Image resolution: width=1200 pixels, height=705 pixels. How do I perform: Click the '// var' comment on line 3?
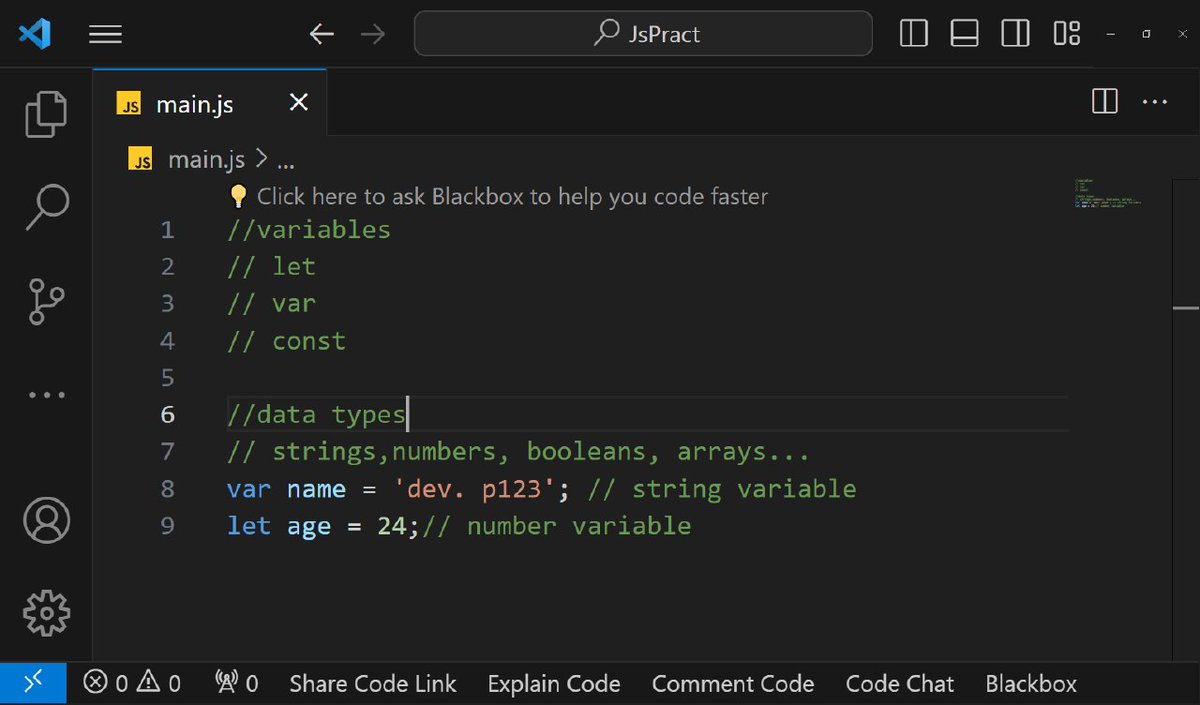272,304
